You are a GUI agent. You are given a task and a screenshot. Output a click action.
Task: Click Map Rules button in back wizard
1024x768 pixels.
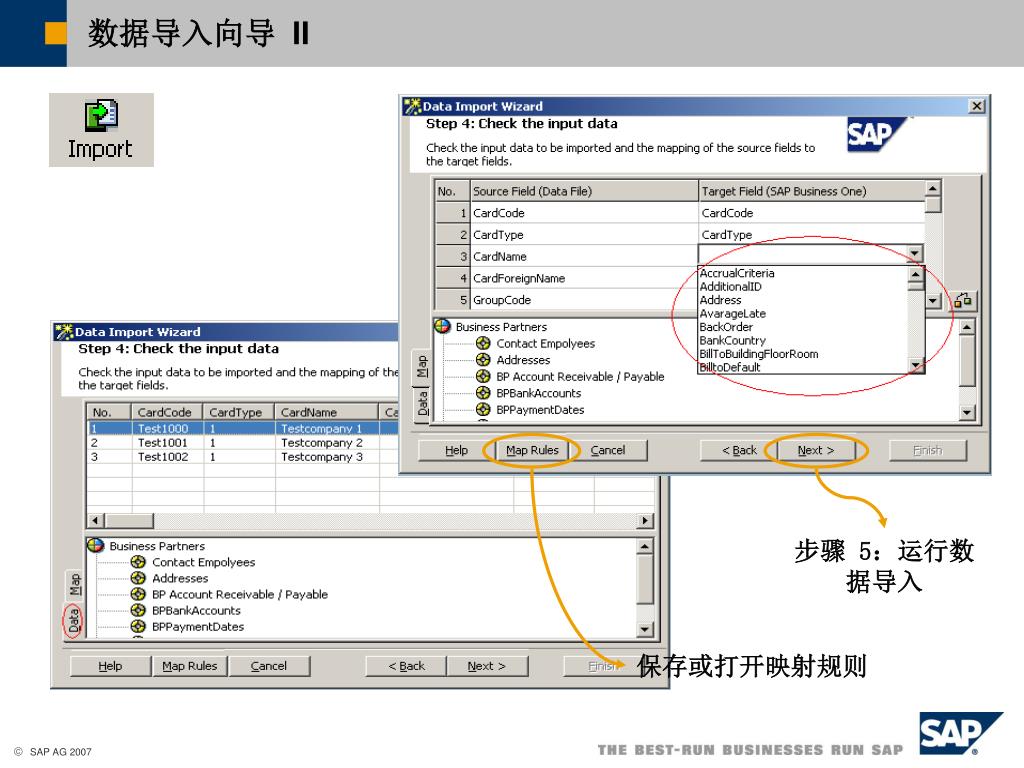tap(189, 666)
